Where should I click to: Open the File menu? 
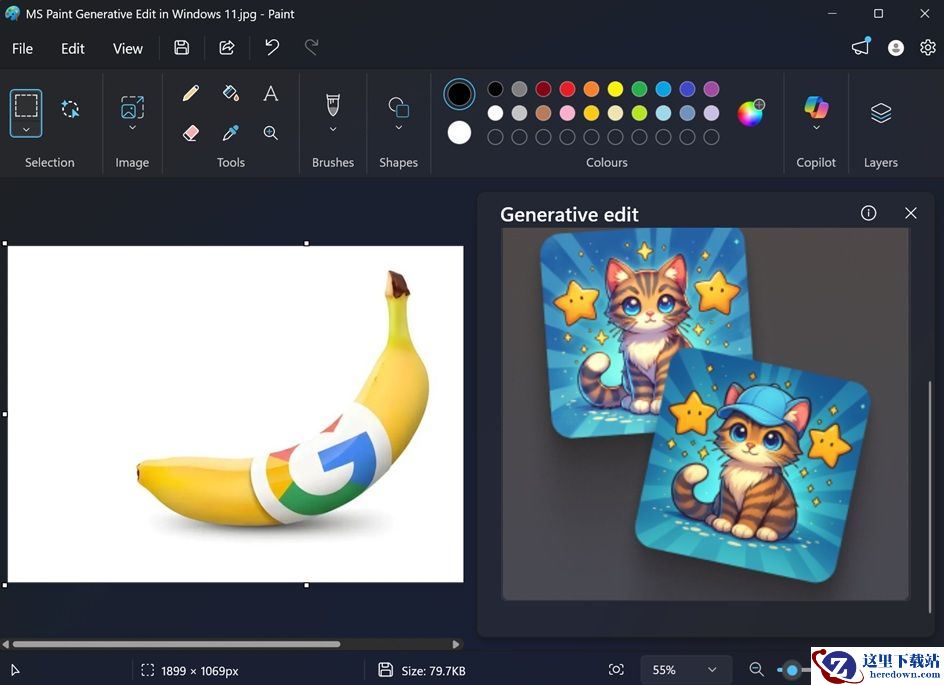22,48
